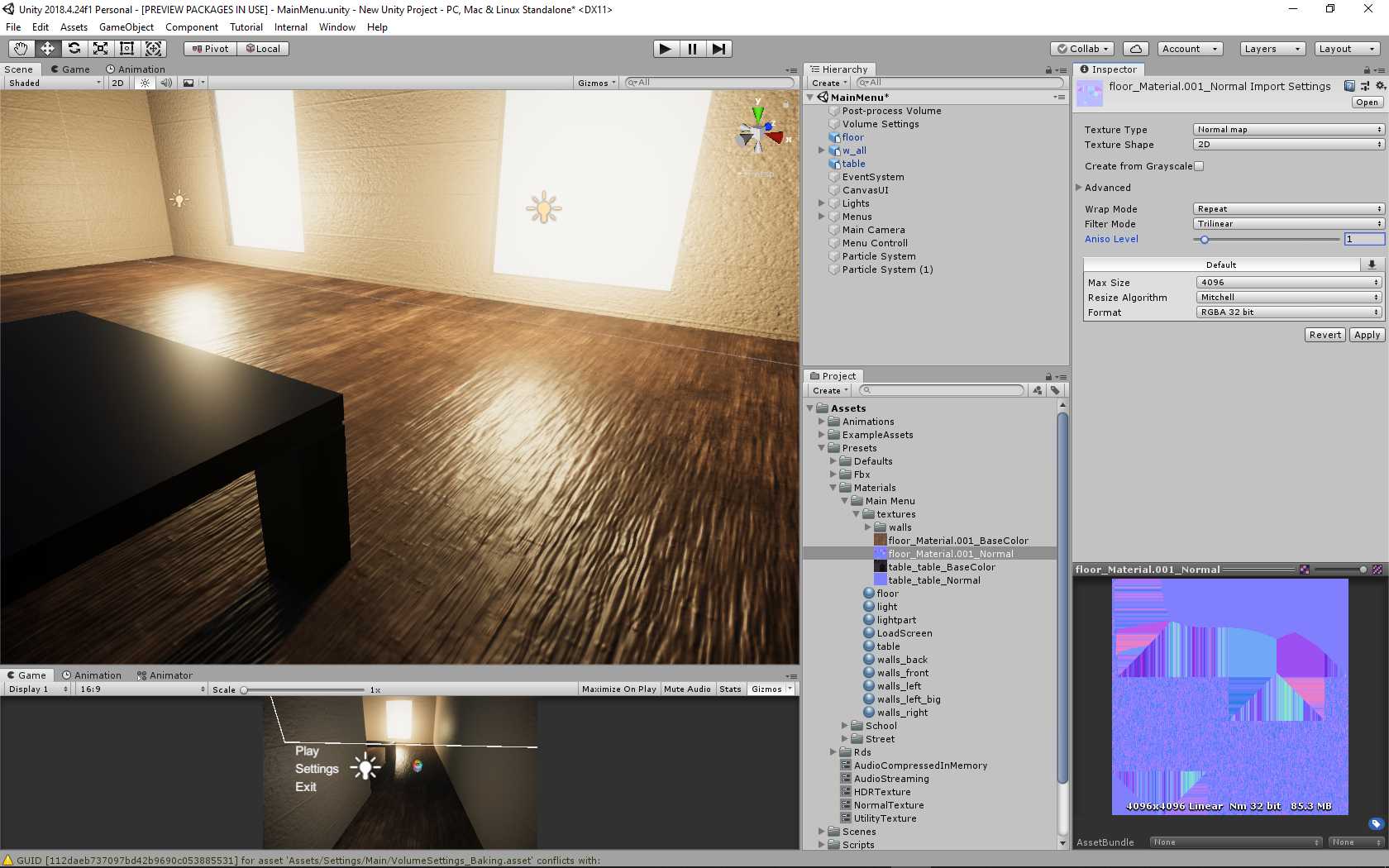The height and width of the screenshot is (868, 1389).
Task: Click the Project panel lock icon
Action: pyautogui.click(x=1048, y=377)
